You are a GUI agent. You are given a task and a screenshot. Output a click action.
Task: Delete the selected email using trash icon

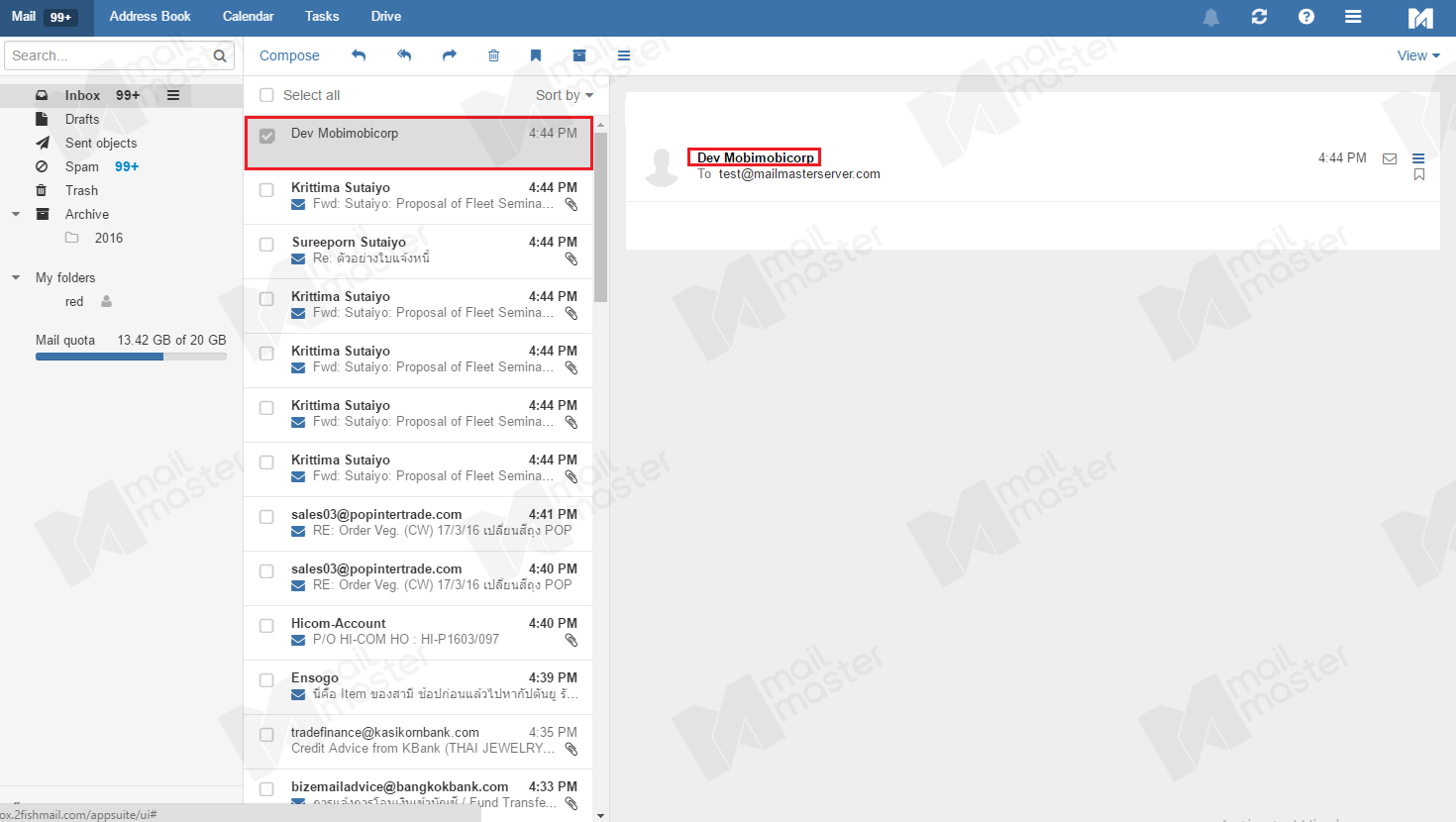[x=493, y=55]
